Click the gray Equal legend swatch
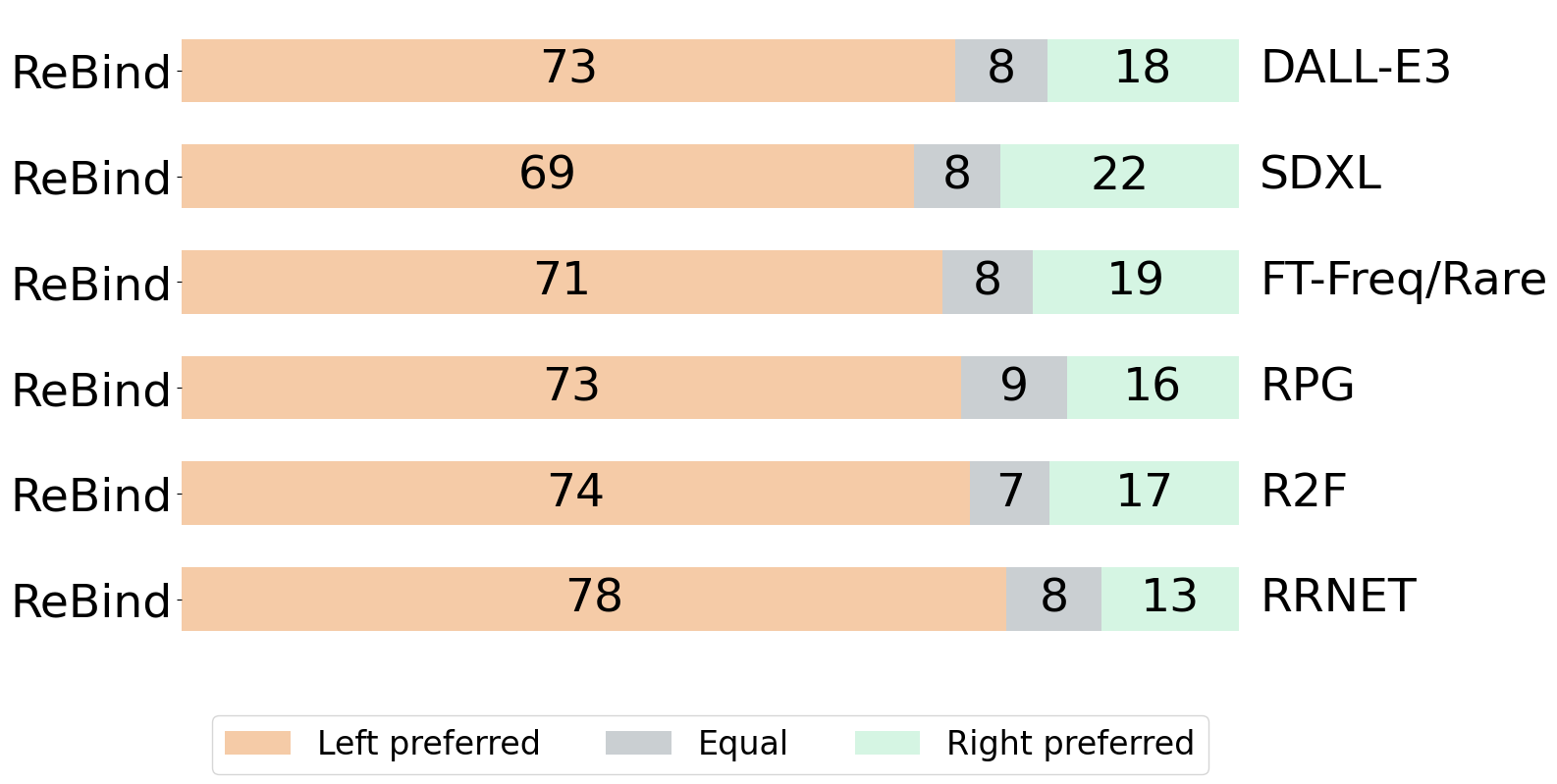 (x=638, y=743)
